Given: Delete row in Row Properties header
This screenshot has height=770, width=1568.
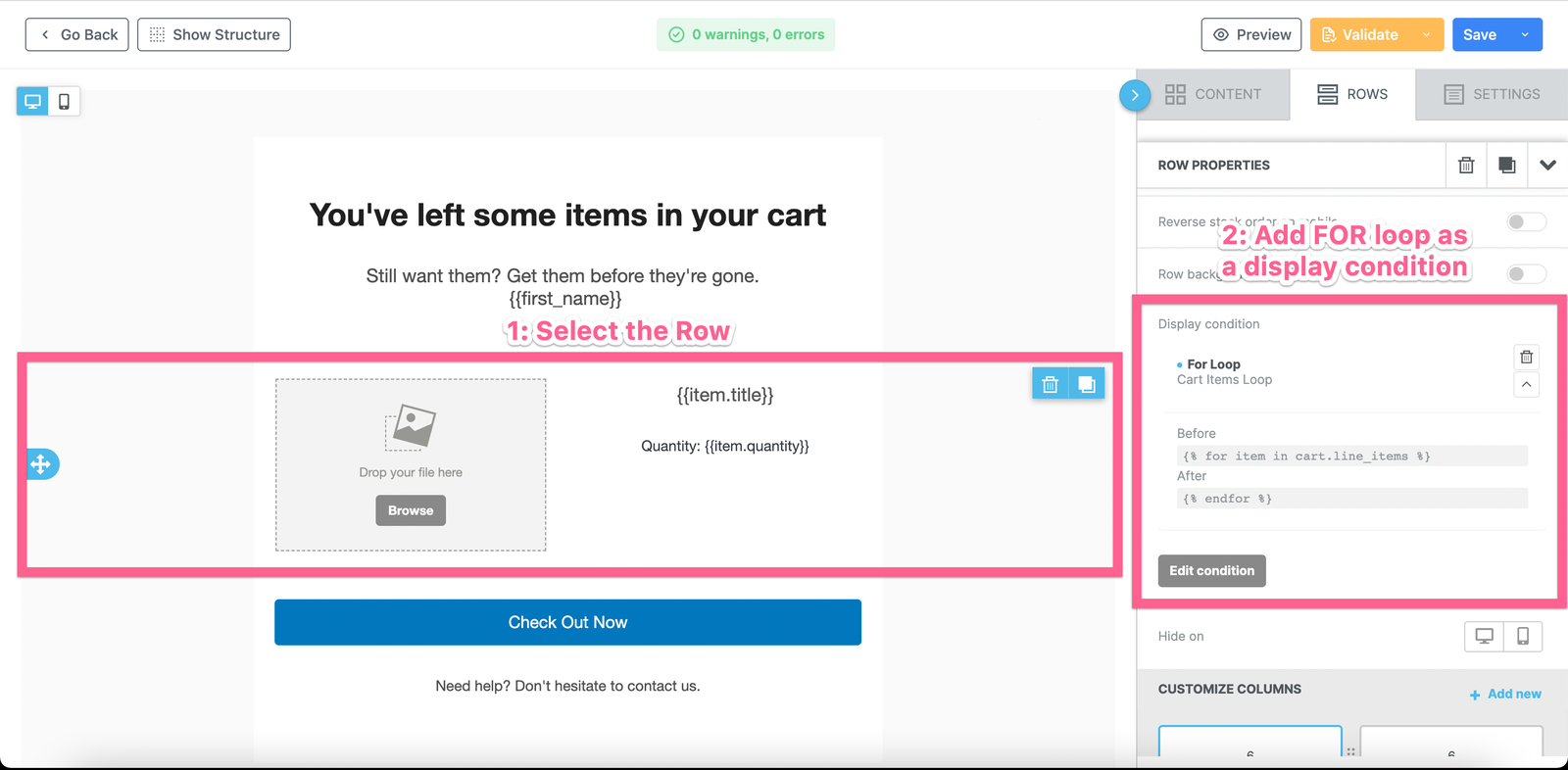Looking at the screenshot, I should pos(1466,166).
